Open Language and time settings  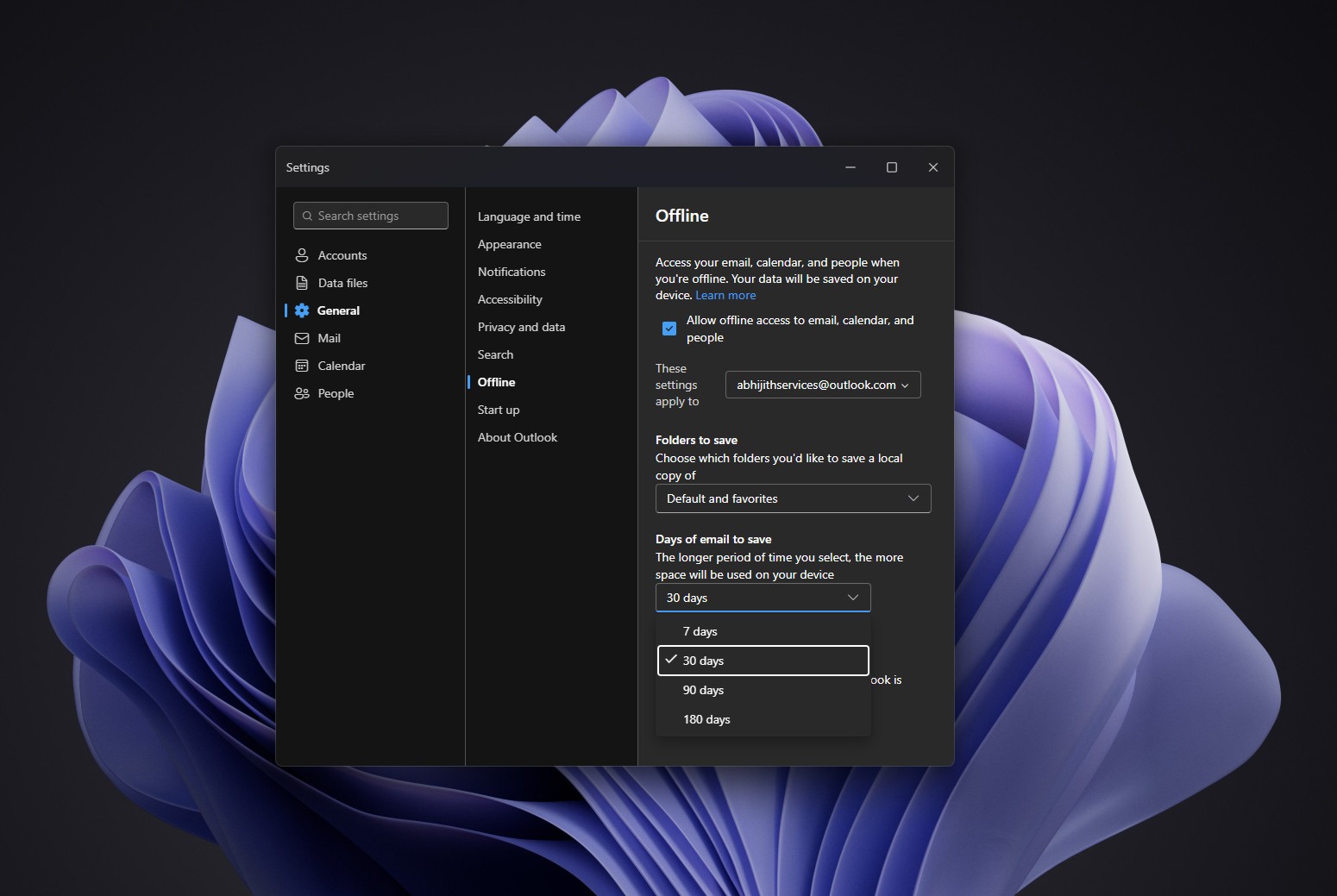click(x=529, y=216)
